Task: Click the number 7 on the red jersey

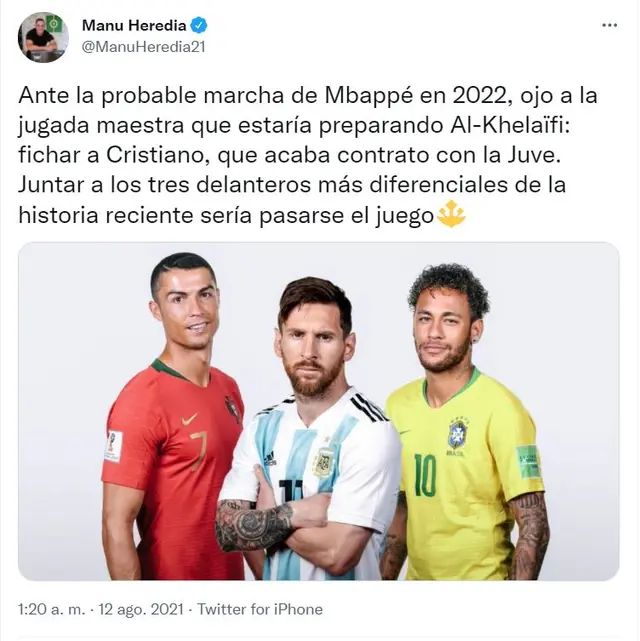Action: pos(199,449)
